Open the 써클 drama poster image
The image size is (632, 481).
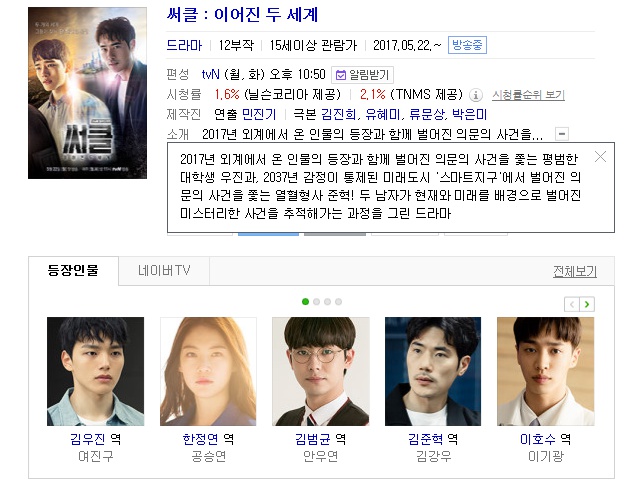87,93
